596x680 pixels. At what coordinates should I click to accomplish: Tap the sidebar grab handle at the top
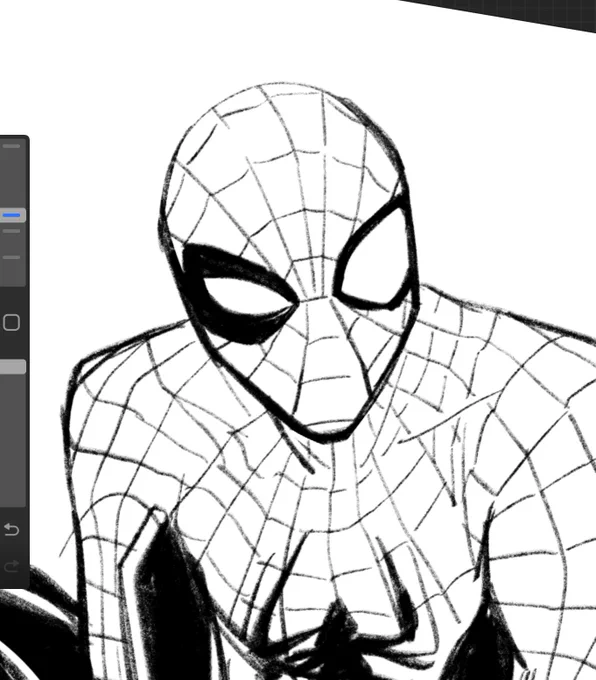[x=11, y=146]
